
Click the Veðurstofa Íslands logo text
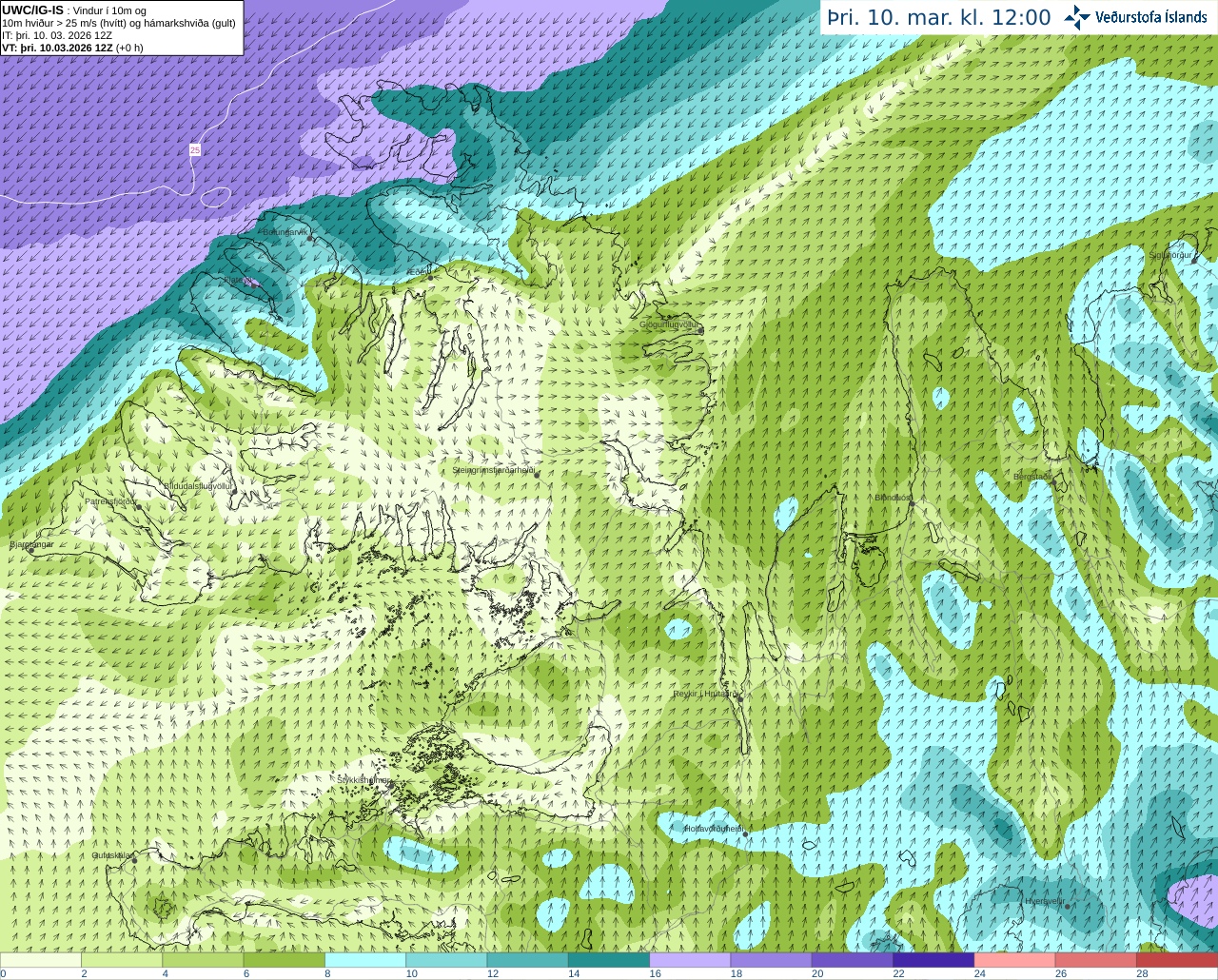click(1150, 17)
